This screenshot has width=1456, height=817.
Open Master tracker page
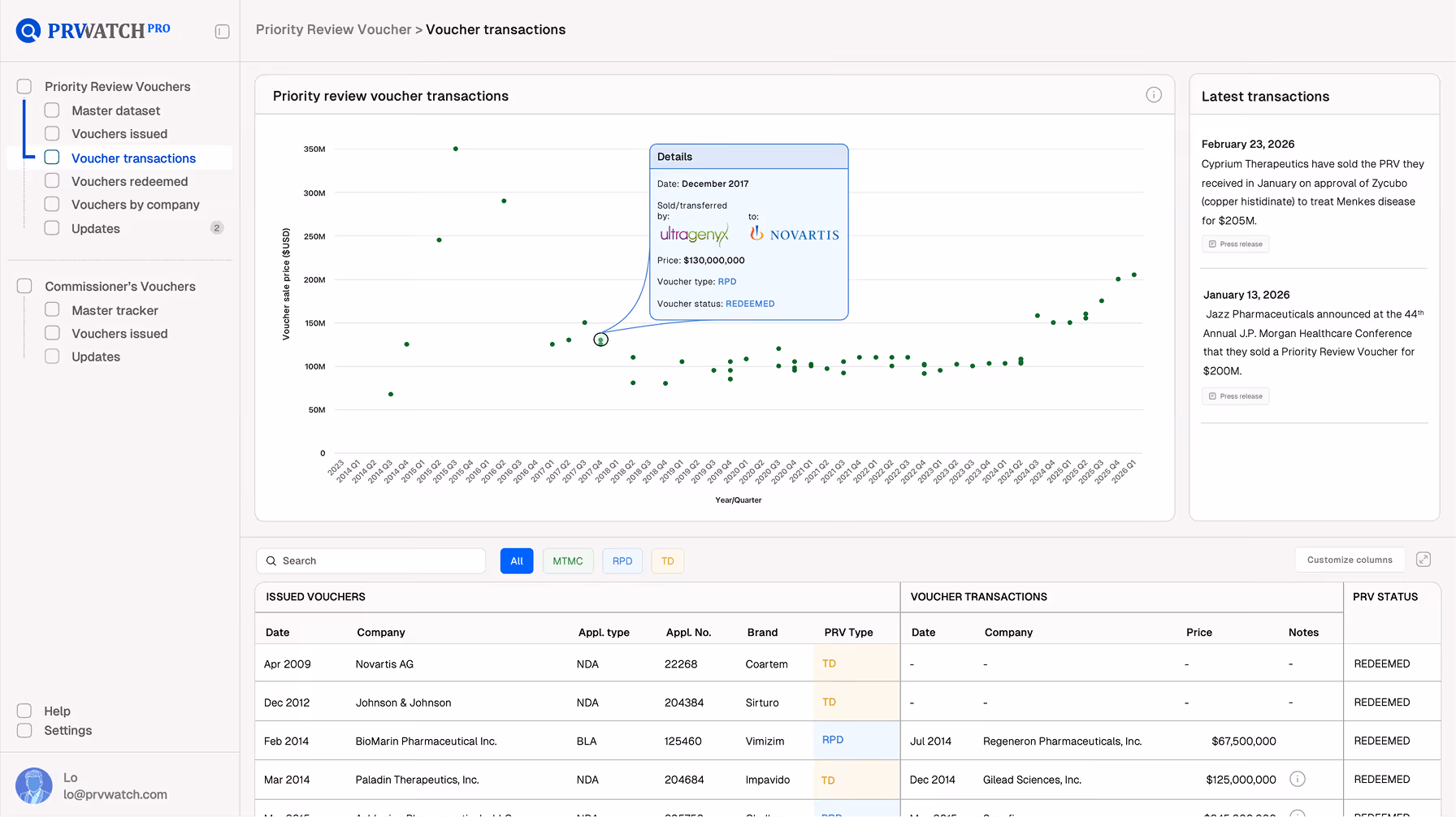tap(115, 310)
